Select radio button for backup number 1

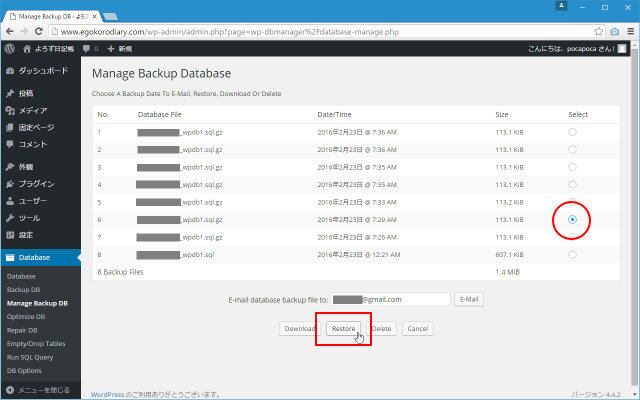coord(572,132)
